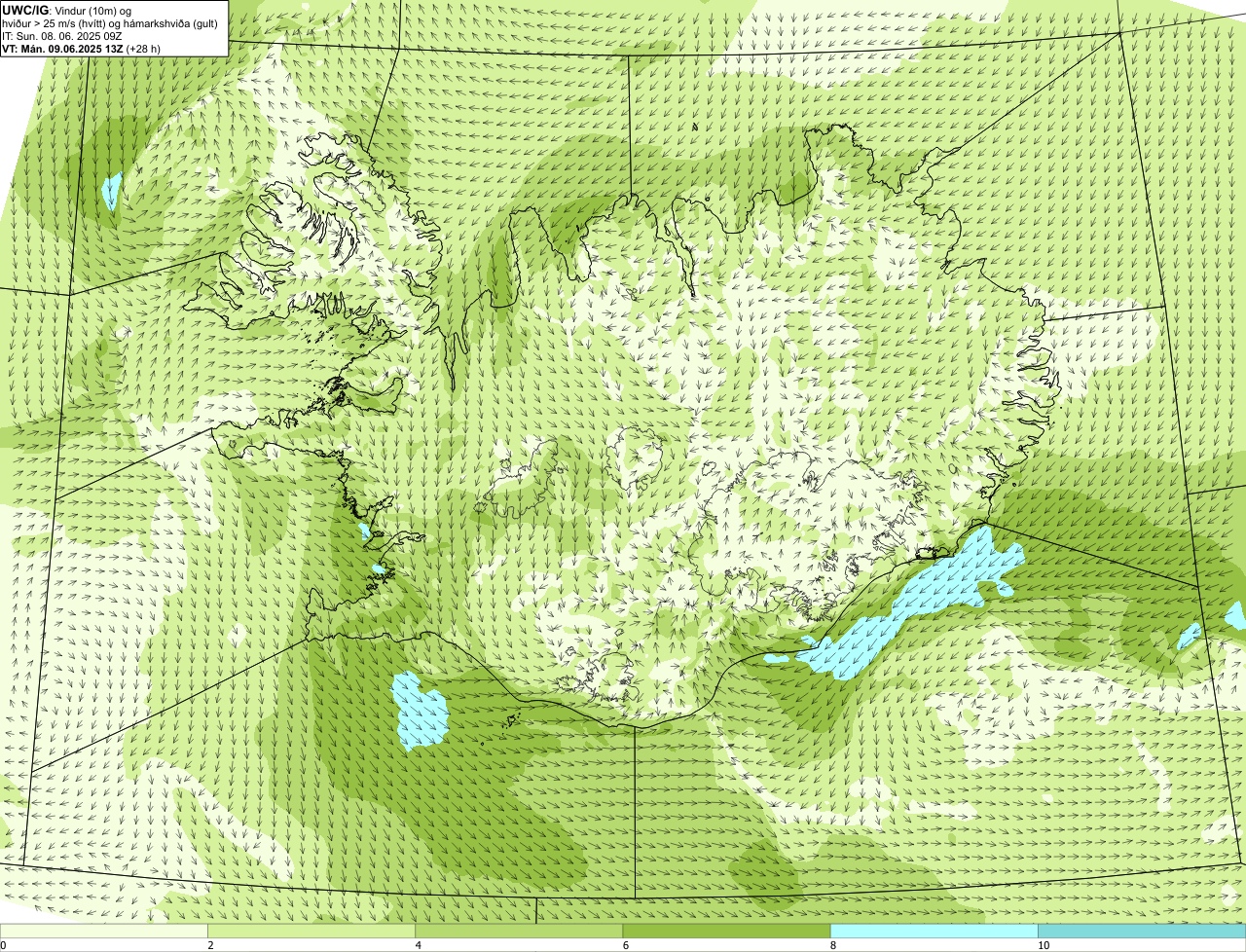Image resolution: width=1246 pixels, height=952 pixels.
Task: Select the palest 0–2 m/s legend color segment
Action: (103, 932)
